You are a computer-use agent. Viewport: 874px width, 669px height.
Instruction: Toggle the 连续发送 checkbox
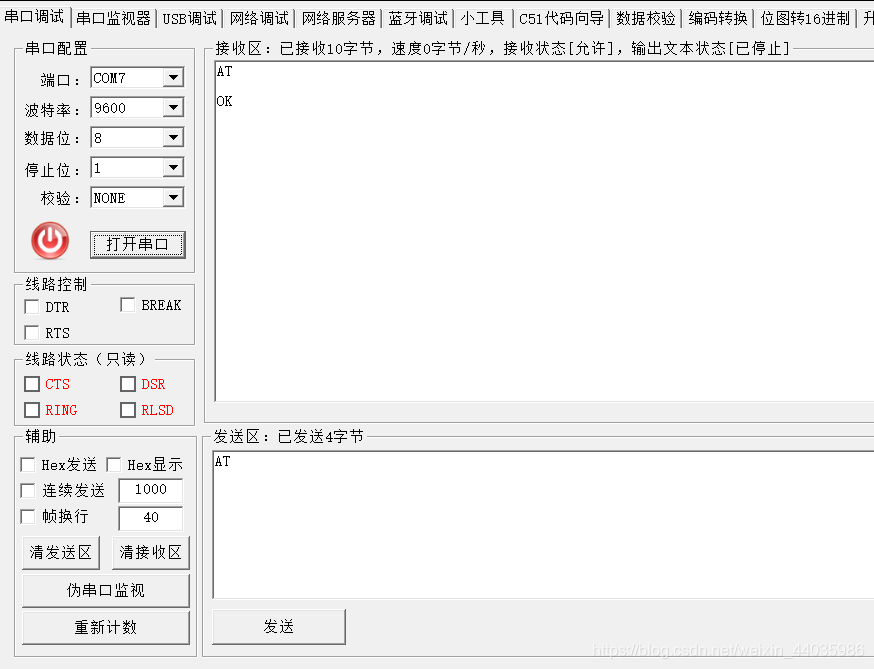click(27, 490)
